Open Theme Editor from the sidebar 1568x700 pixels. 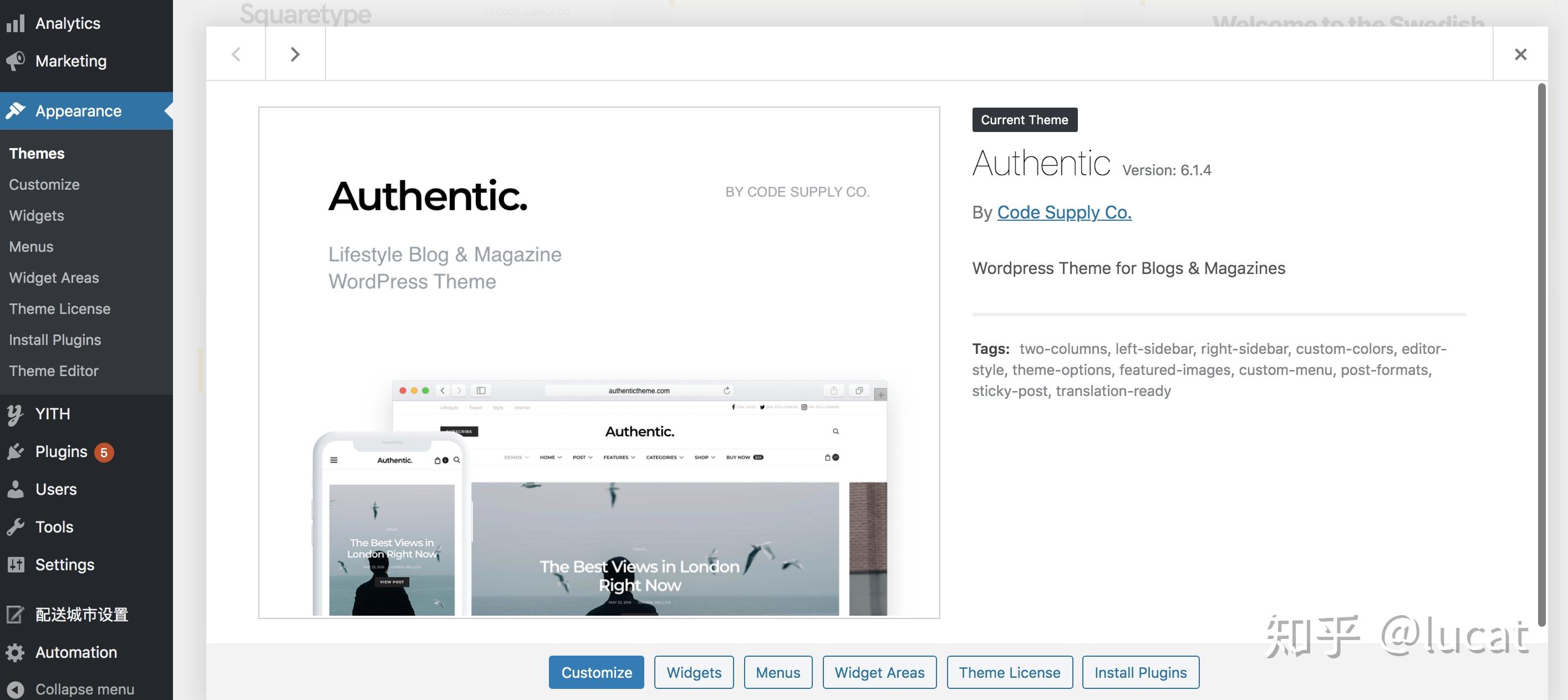[54, 371]
